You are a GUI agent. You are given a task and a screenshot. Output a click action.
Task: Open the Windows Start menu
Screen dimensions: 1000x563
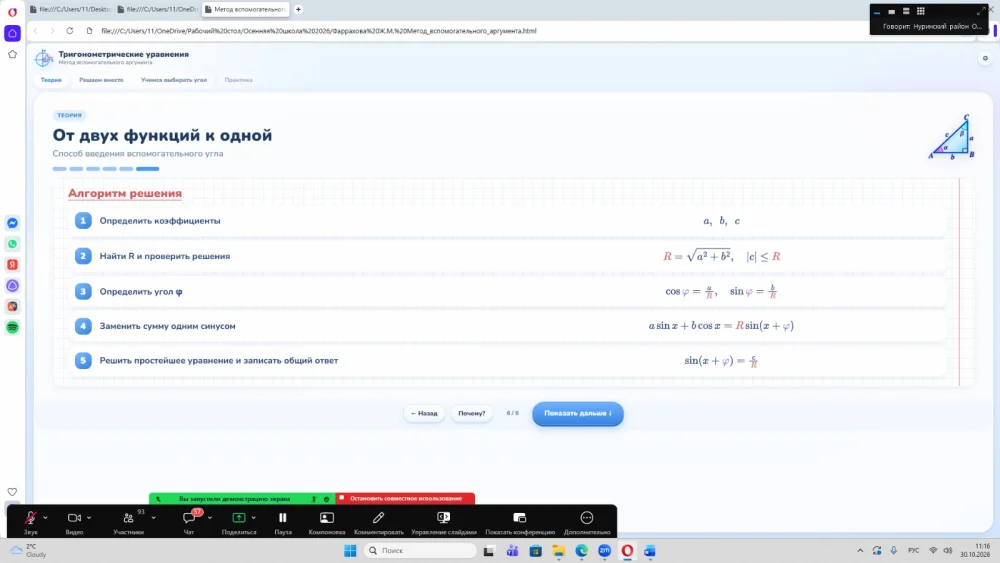point(350,551)
